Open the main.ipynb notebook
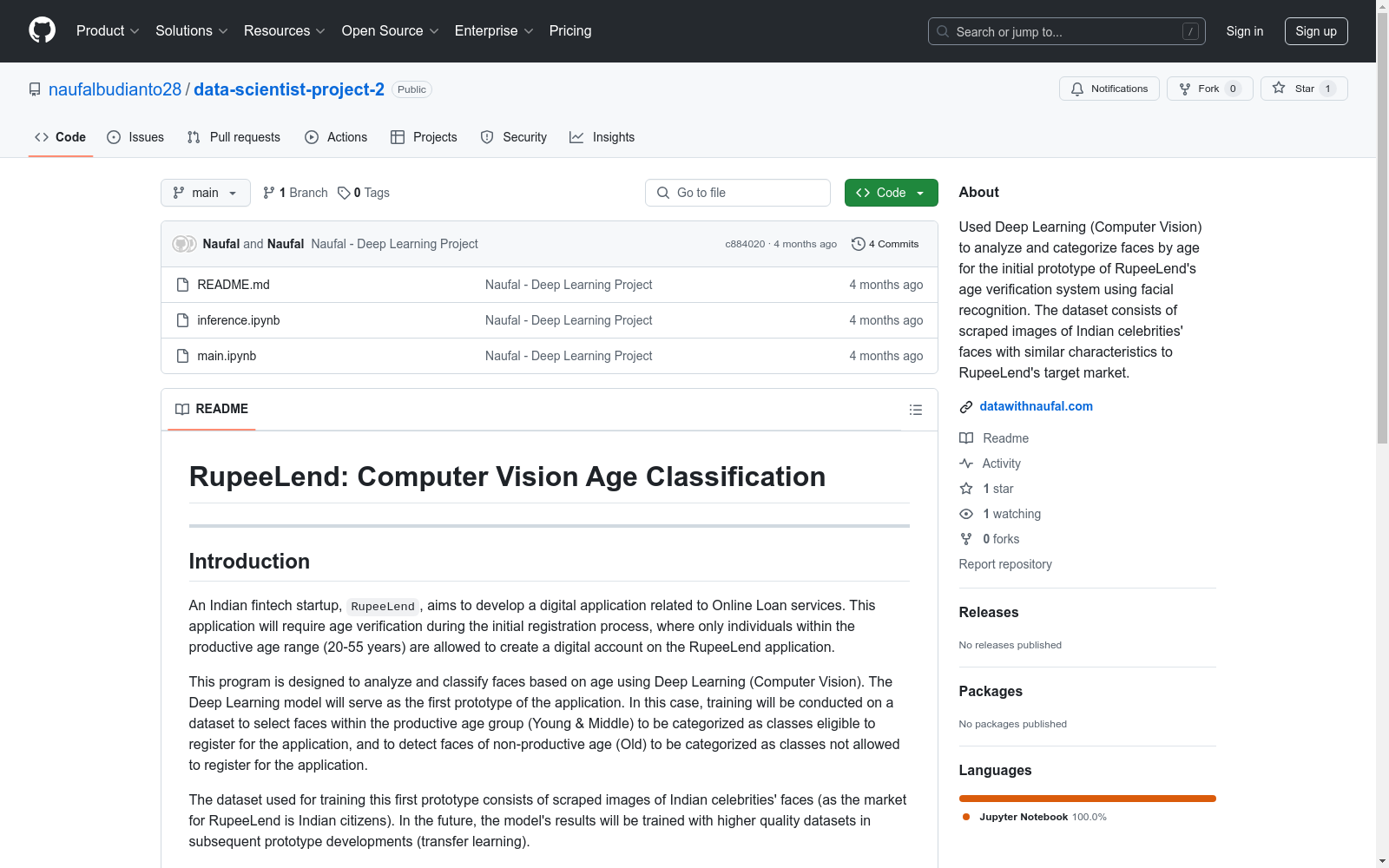The width and height of the screenshot is (1389, 868). [227, 356]
